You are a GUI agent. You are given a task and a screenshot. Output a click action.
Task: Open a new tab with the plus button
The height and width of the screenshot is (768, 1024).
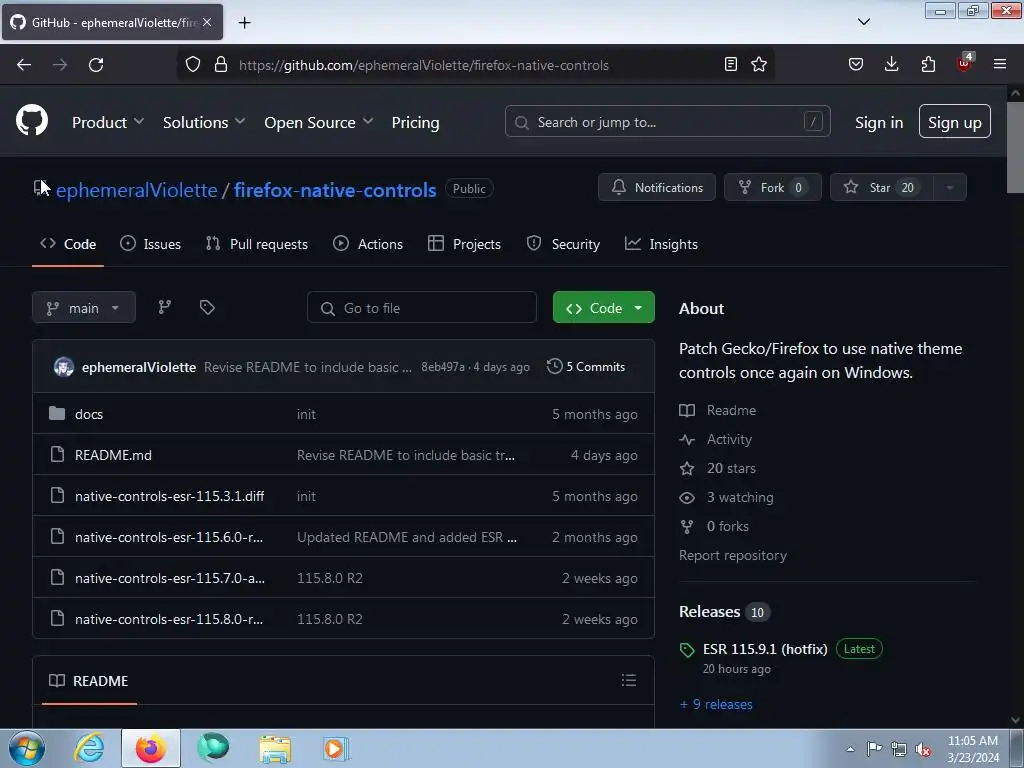tap(244, 23)
